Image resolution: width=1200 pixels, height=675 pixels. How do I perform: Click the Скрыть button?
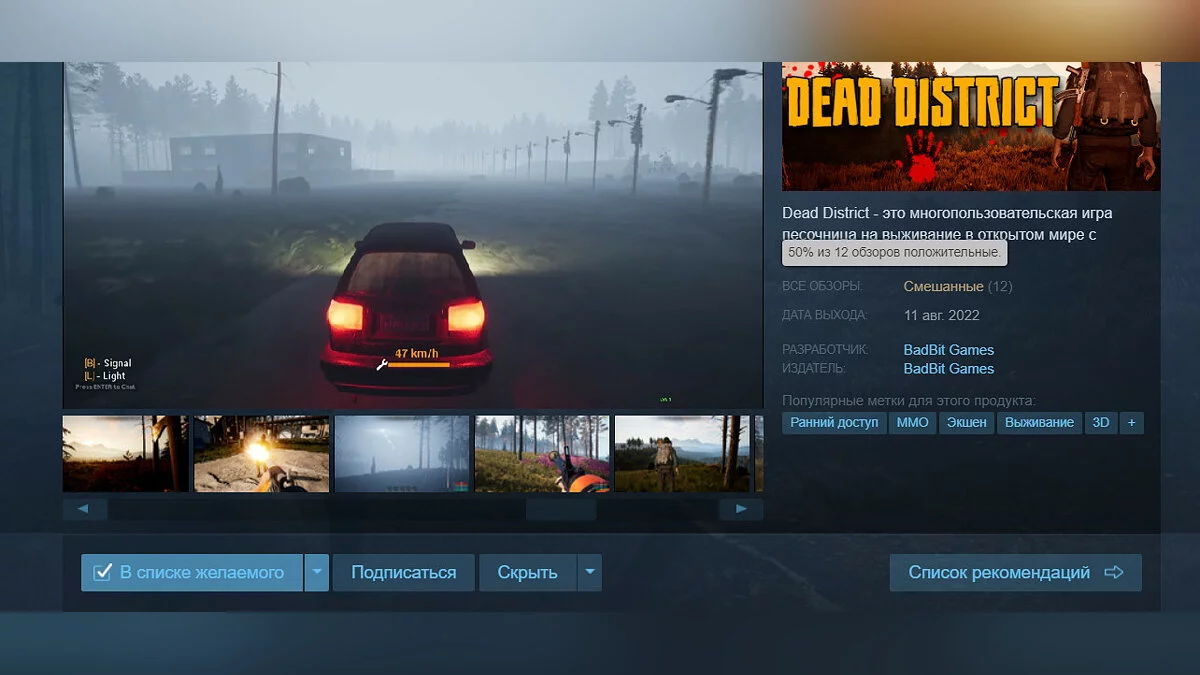coord(528,573)
